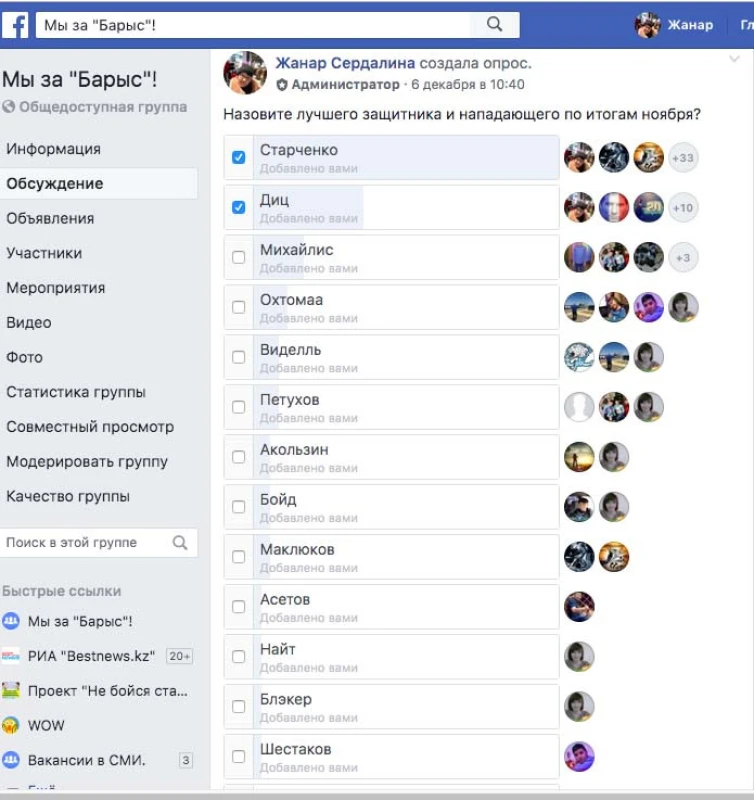Show the +33 more voters for Старченко
The image size is (754, 800).
[x=683, y=158]
